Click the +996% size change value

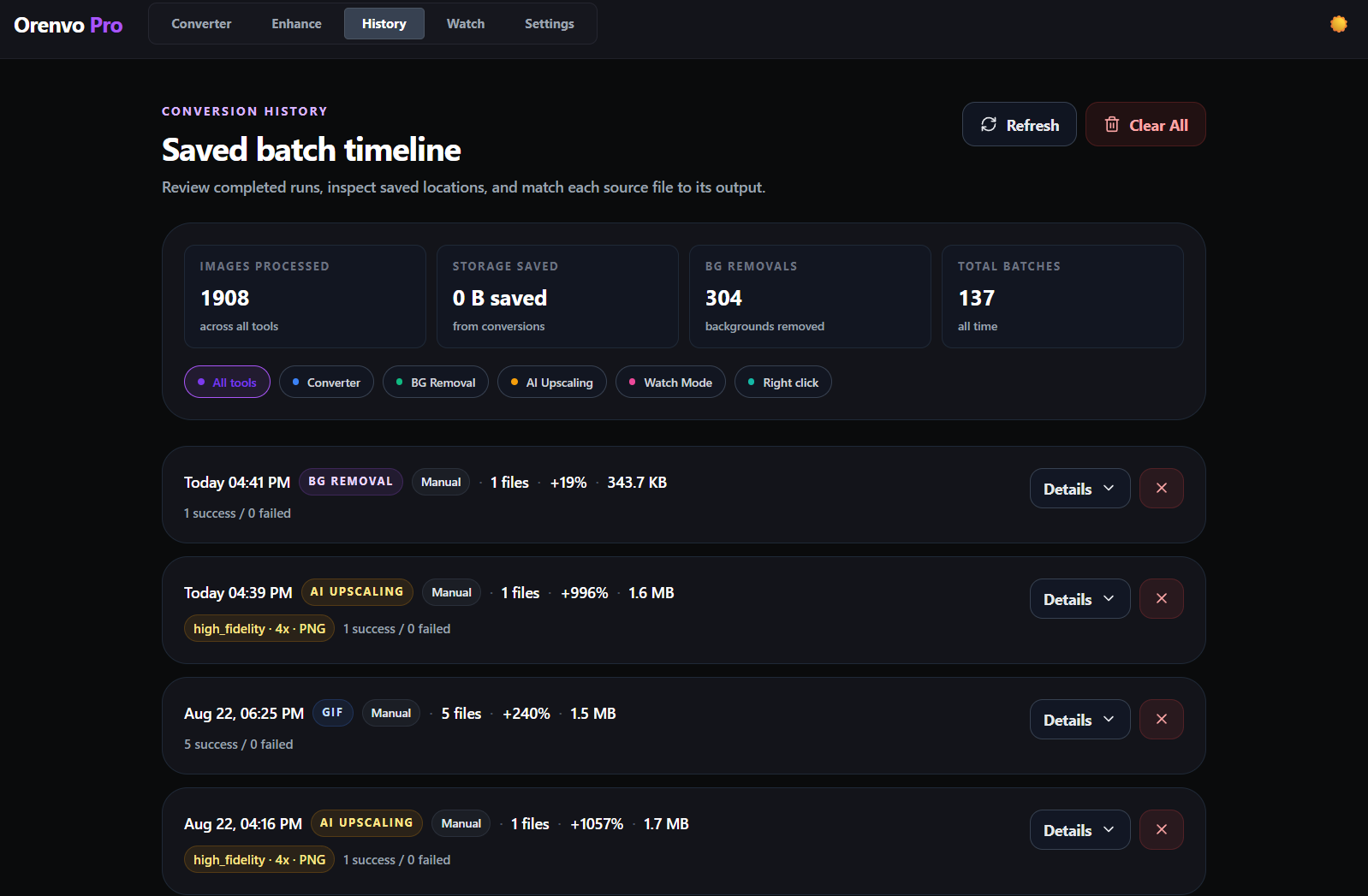tap(585, 593)
